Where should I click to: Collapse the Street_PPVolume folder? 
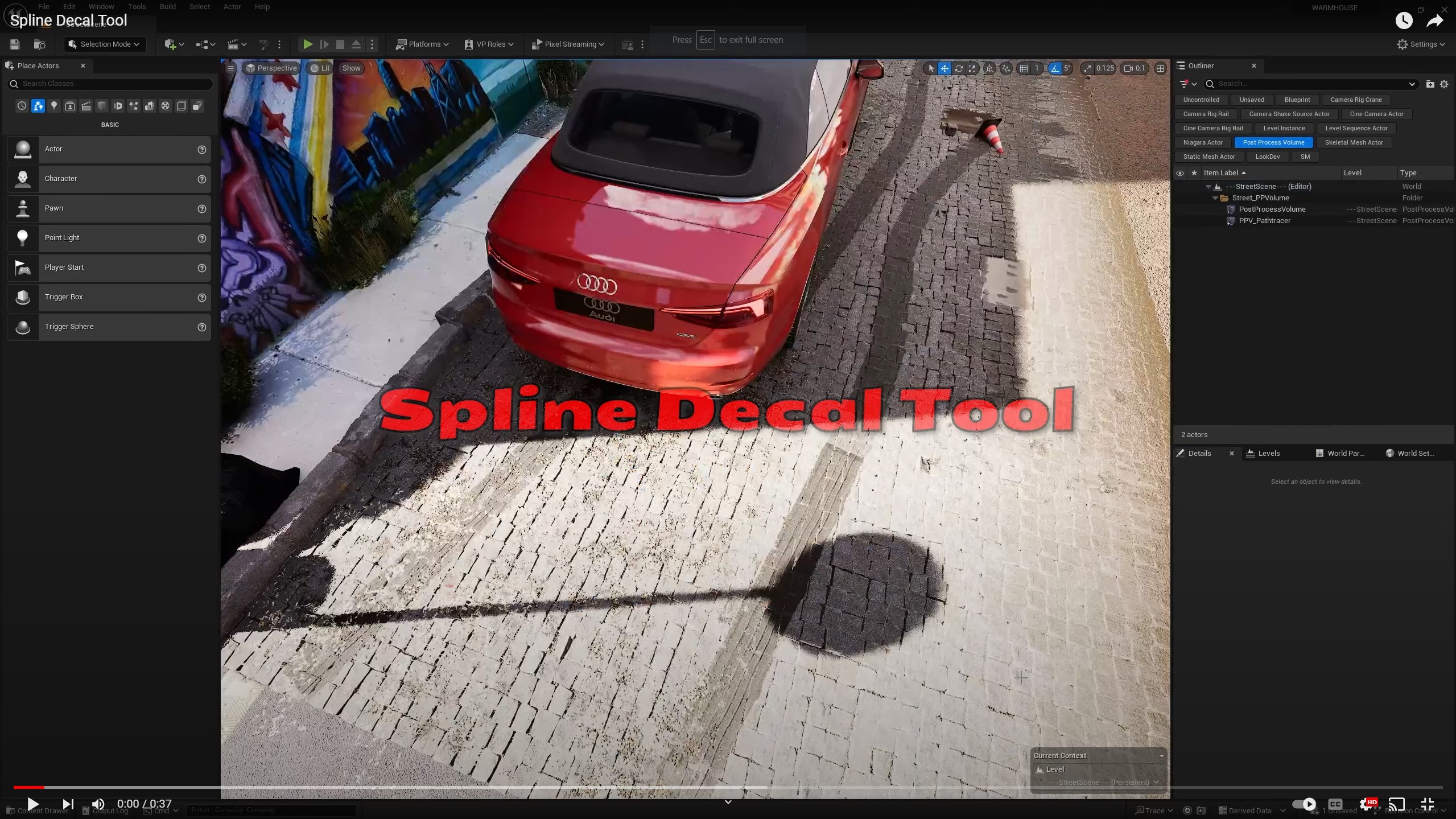tap(1215, 198)
